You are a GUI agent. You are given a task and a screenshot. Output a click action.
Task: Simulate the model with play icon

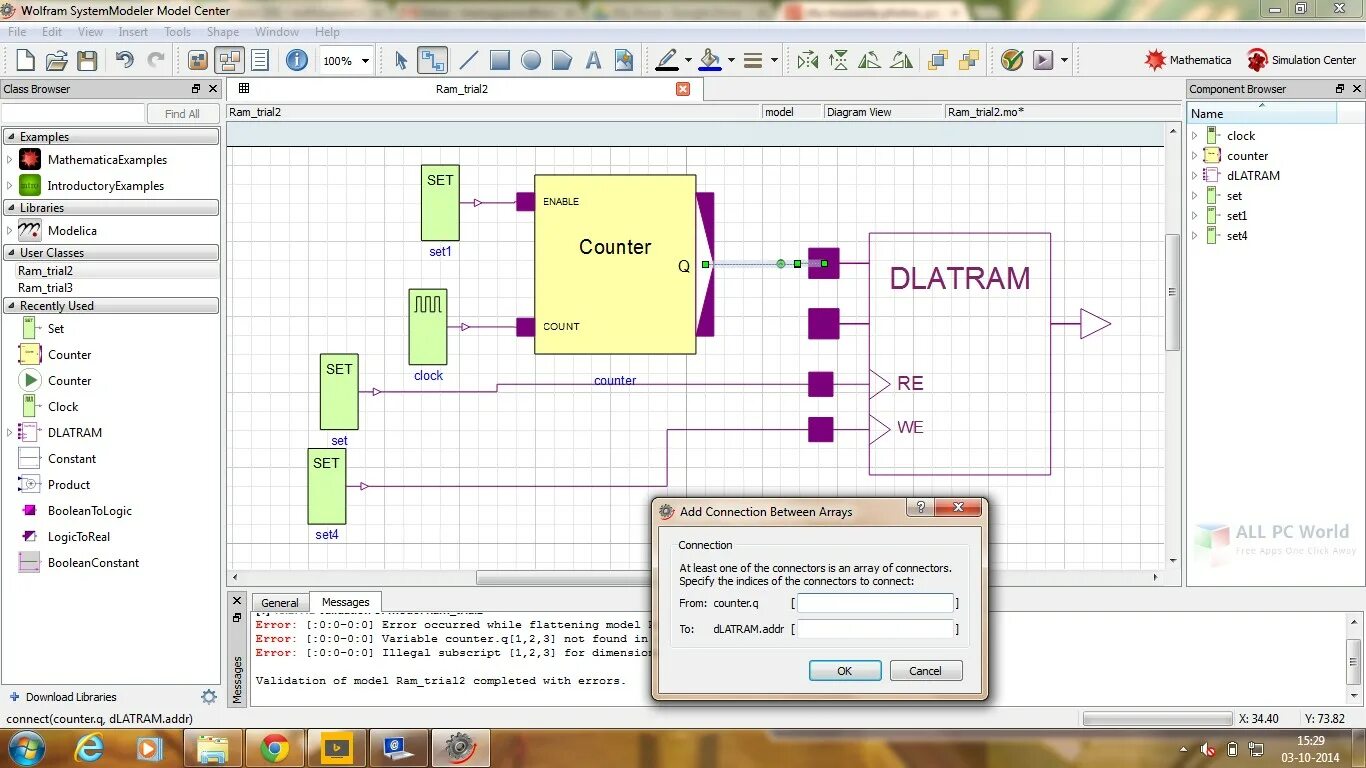click(x=1043, y=60)
